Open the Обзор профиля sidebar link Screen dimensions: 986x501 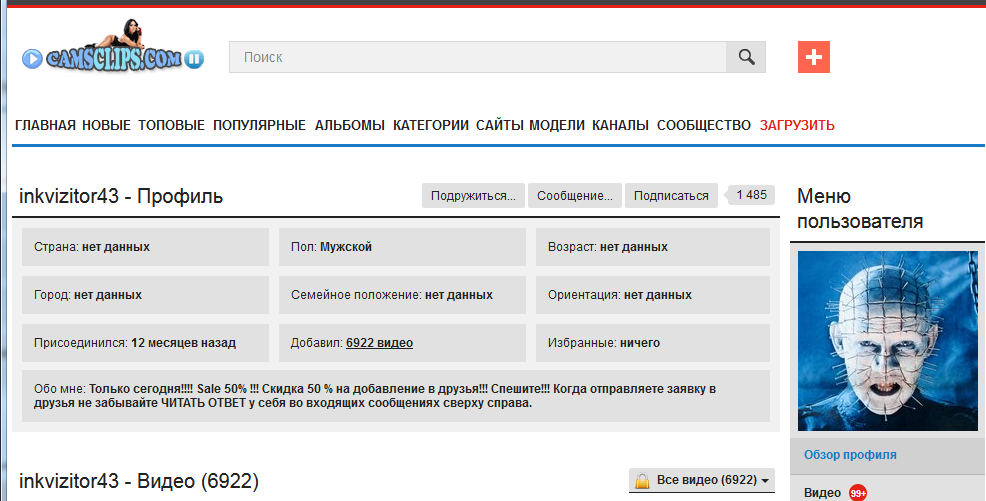(x=850, y=455)
